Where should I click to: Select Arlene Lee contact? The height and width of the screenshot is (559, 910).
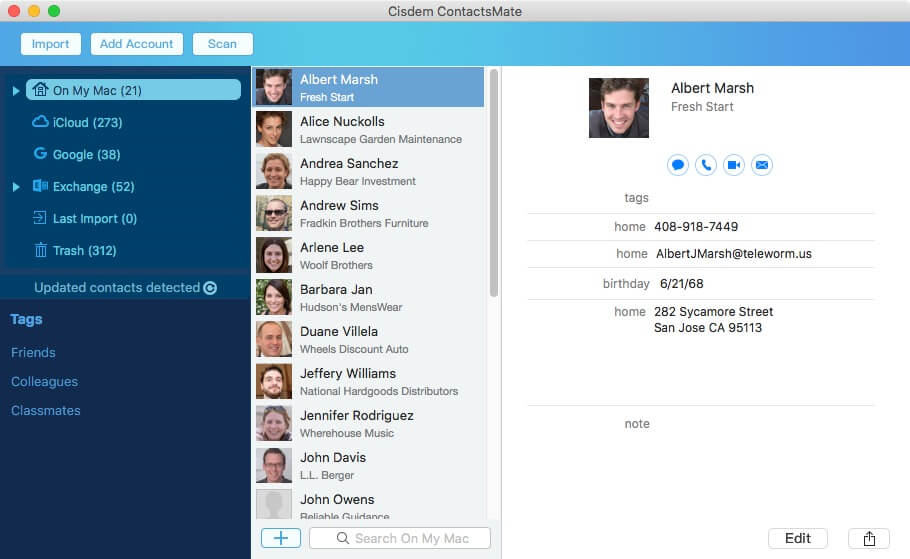pyautogui.click(x=369, y=255)
